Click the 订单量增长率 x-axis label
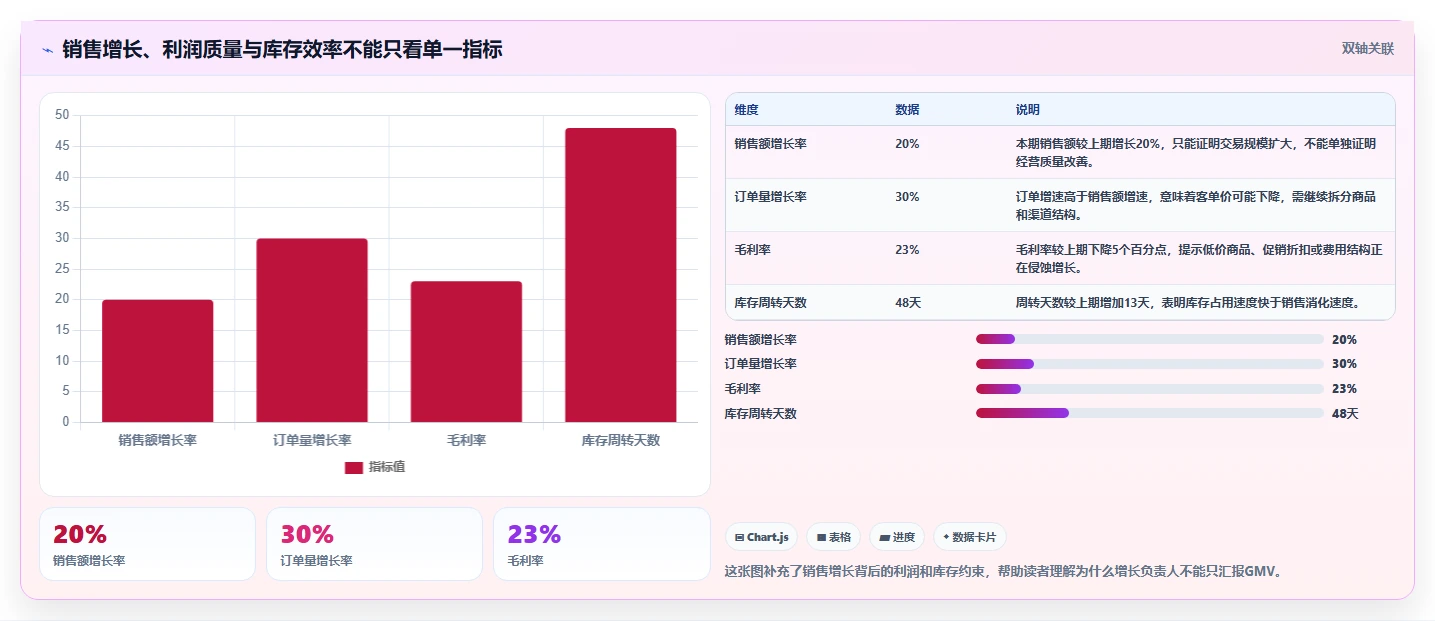 click(x=312, y=440)
